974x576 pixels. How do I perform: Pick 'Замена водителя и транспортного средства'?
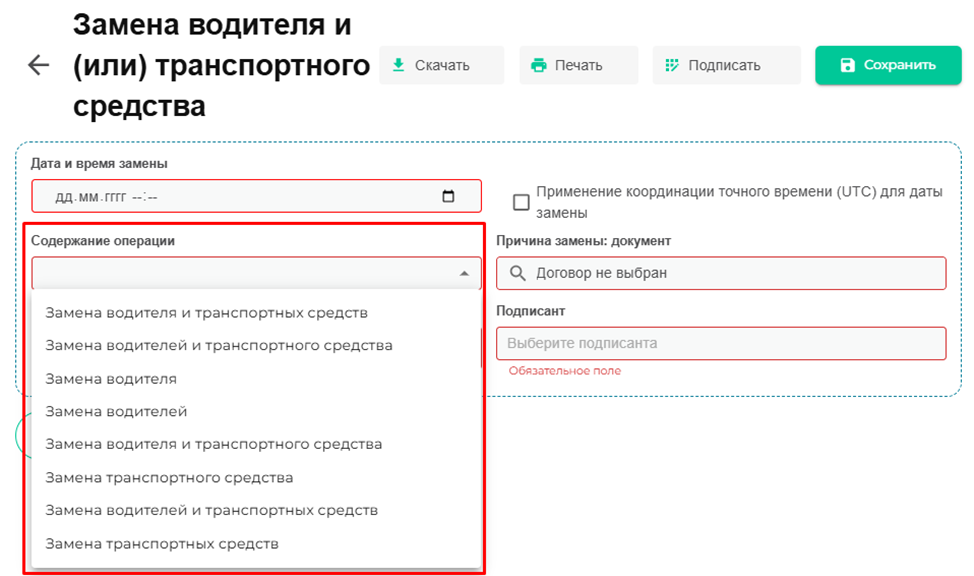(213, 444)
